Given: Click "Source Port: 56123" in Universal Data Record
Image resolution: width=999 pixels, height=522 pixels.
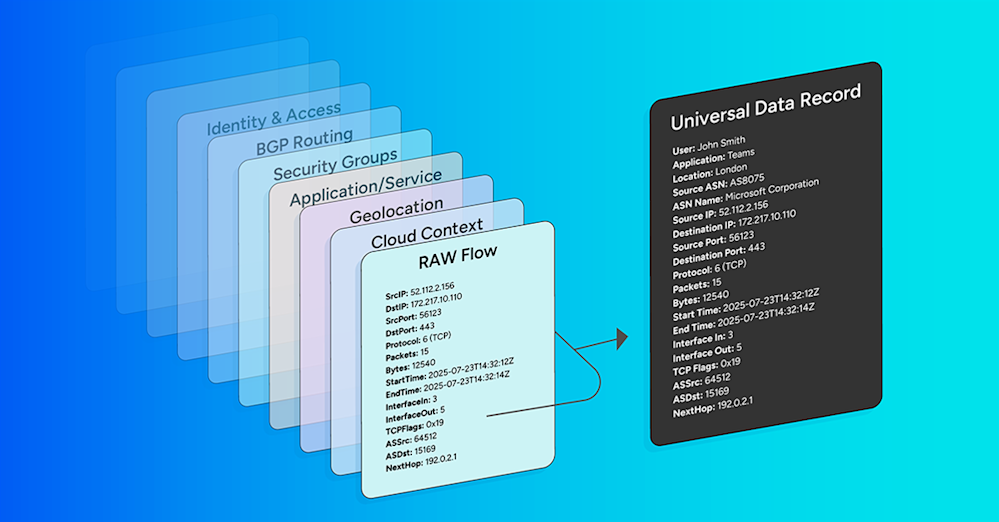Looking at the screenshot, I should pos(713,242).
